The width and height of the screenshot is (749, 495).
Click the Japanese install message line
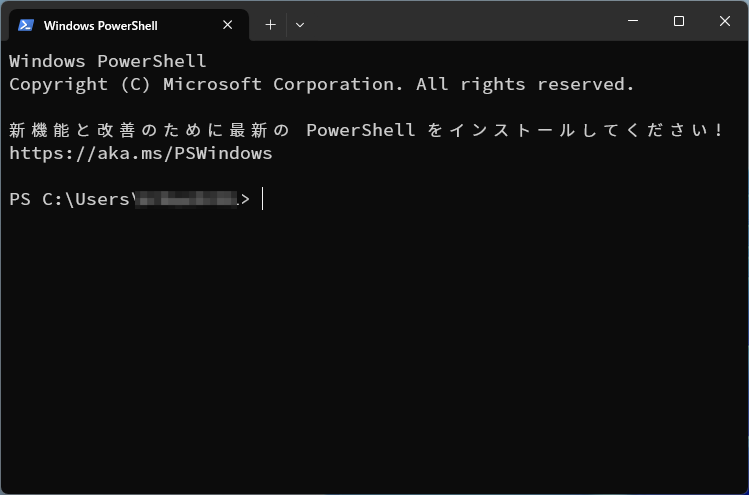click(367, 130)
